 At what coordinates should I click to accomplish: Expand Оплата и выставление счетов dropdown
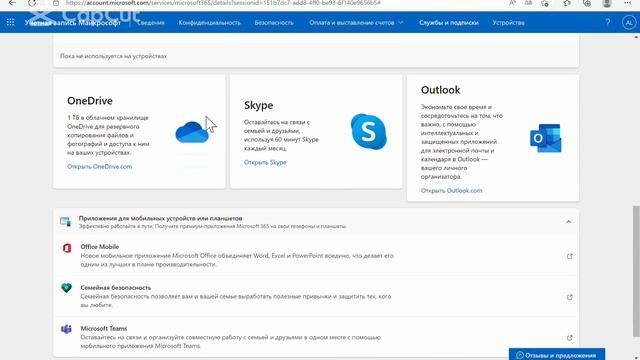click(356, 22)
